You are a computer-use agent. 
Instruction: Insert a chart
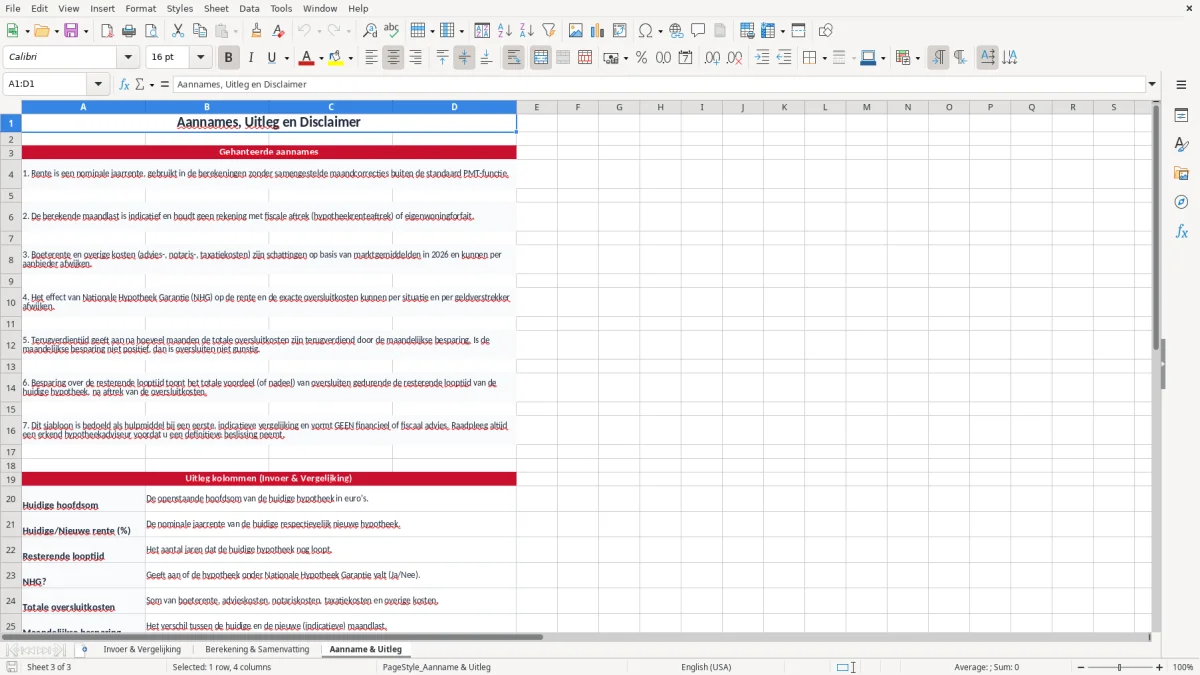[598, 31]
